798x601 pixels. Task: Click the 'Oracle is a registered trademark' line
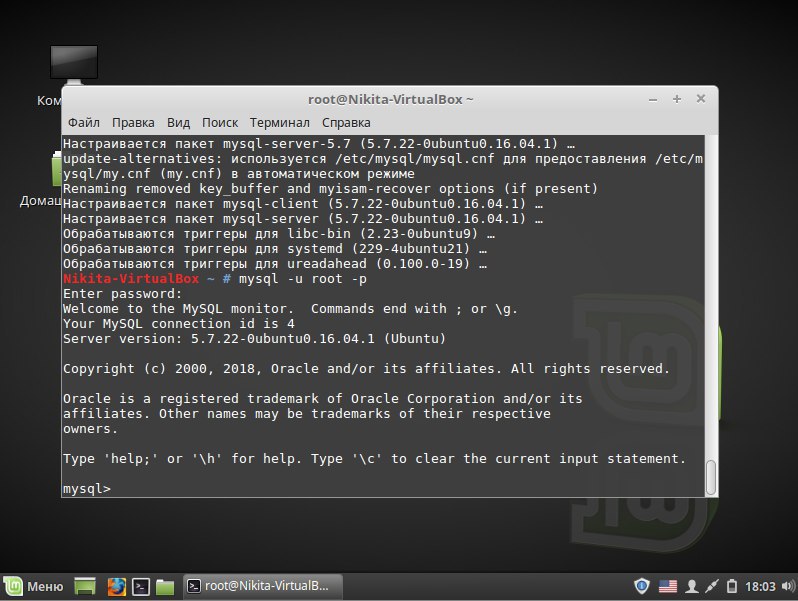[323, 399]
